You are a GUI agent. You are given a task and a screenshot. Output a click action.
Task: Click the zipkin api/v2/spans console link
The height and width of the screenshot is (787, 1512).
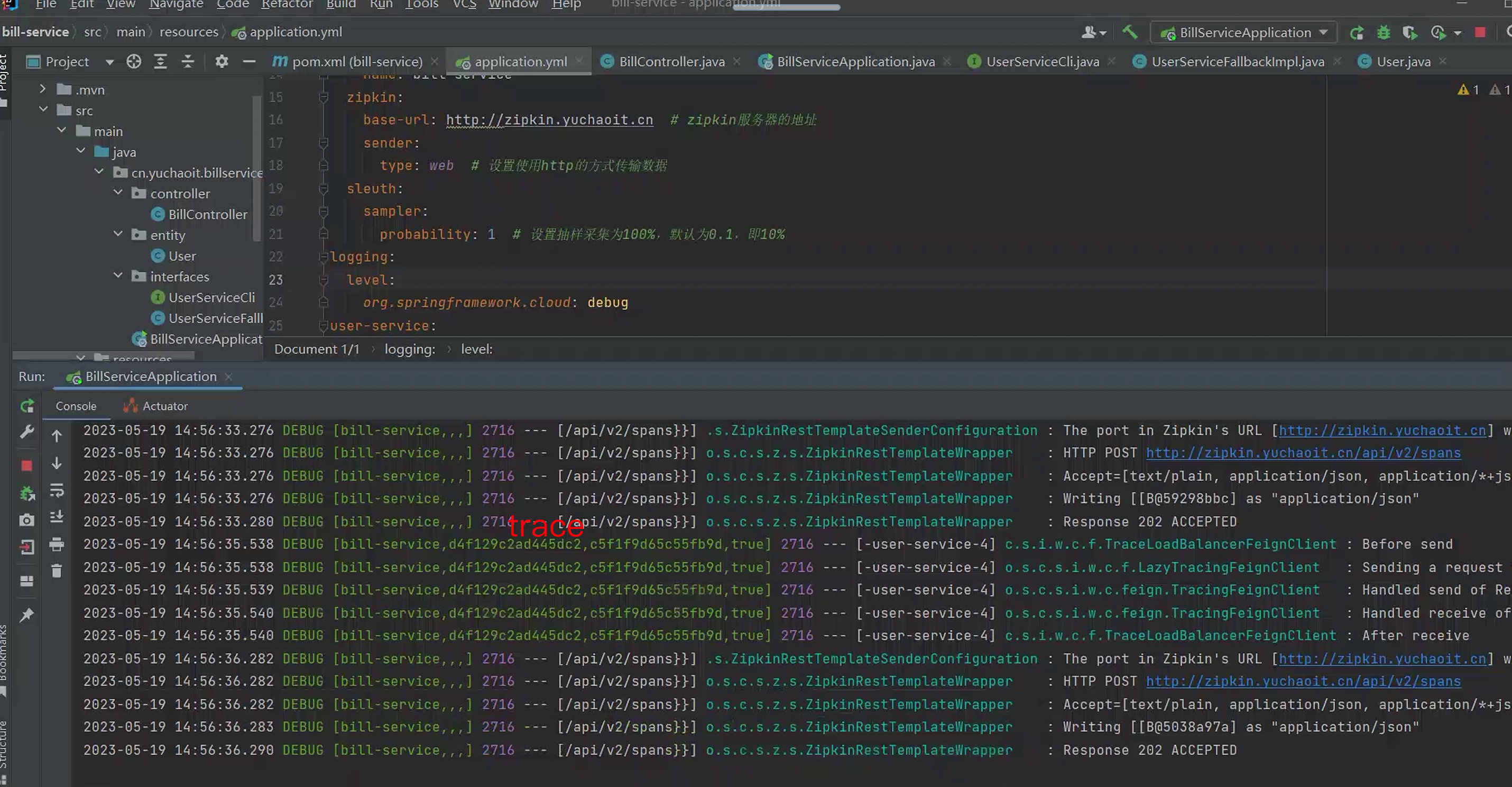pyautogui.click(x=1303, y=453)
